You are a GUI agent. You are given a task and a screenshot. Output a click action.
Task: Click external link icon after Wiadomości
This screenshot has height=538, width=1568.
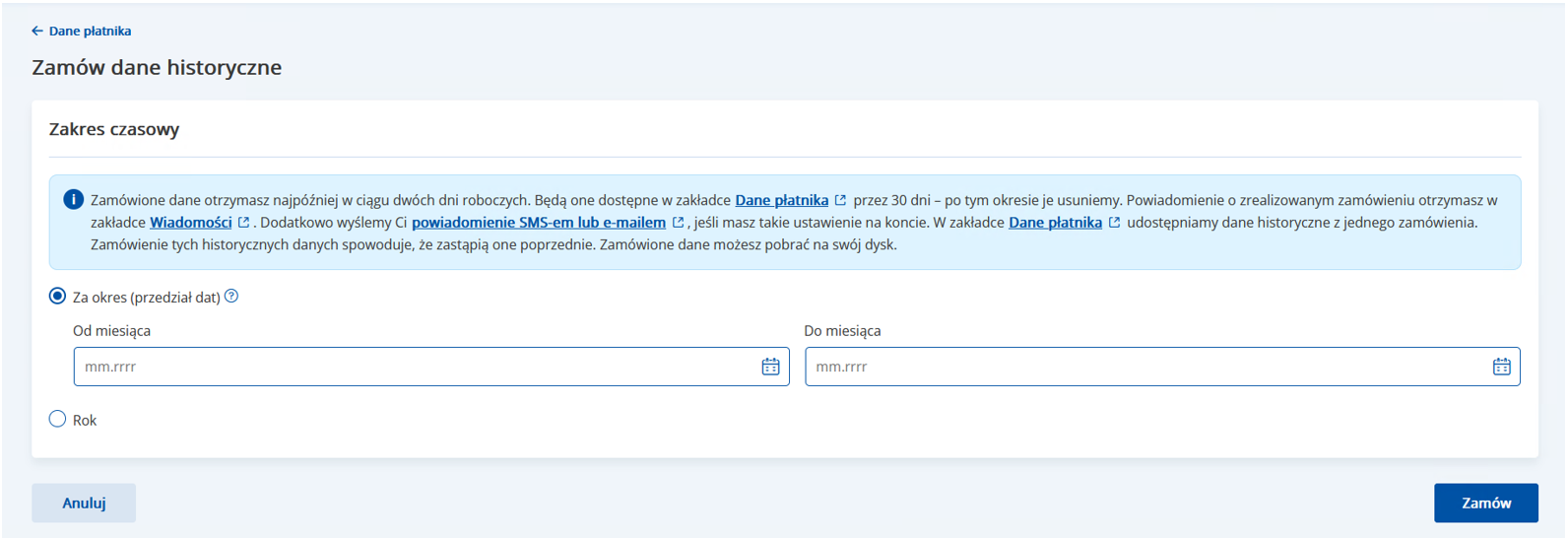point(243,223)
